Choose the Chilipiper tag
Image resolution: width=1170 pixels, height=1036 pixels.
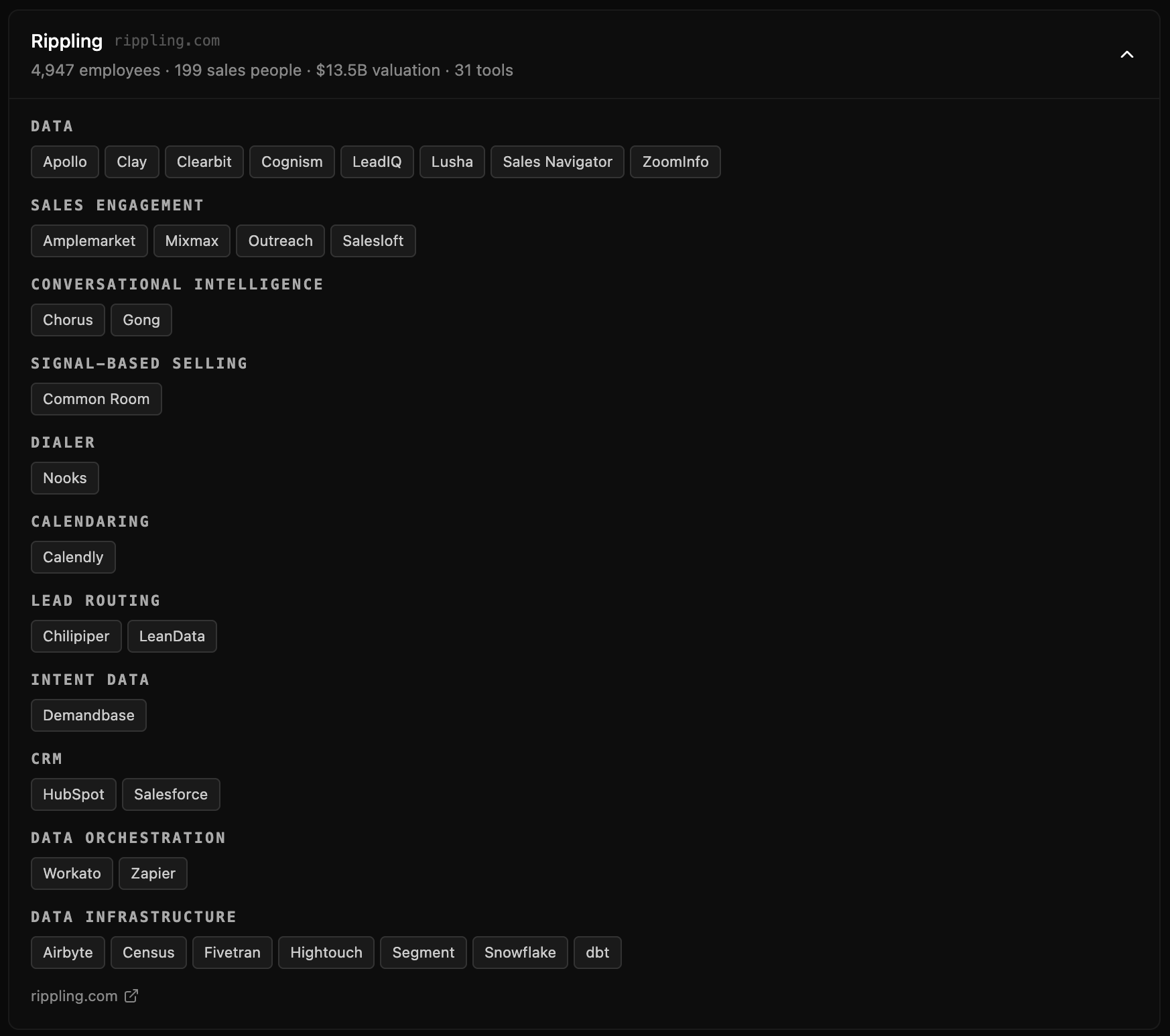[x=76, y=636]
